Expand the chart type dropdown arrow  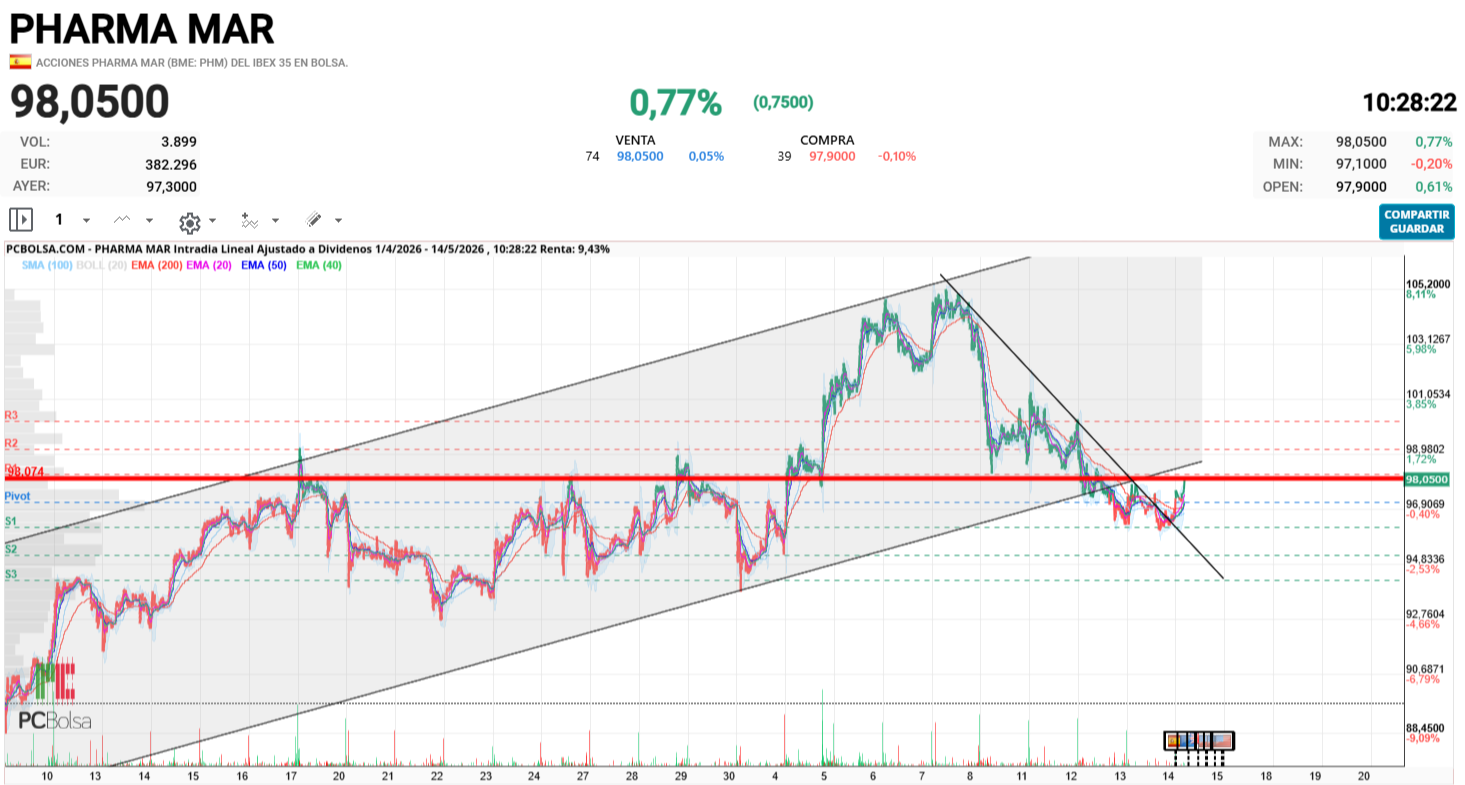pos(150,220)
